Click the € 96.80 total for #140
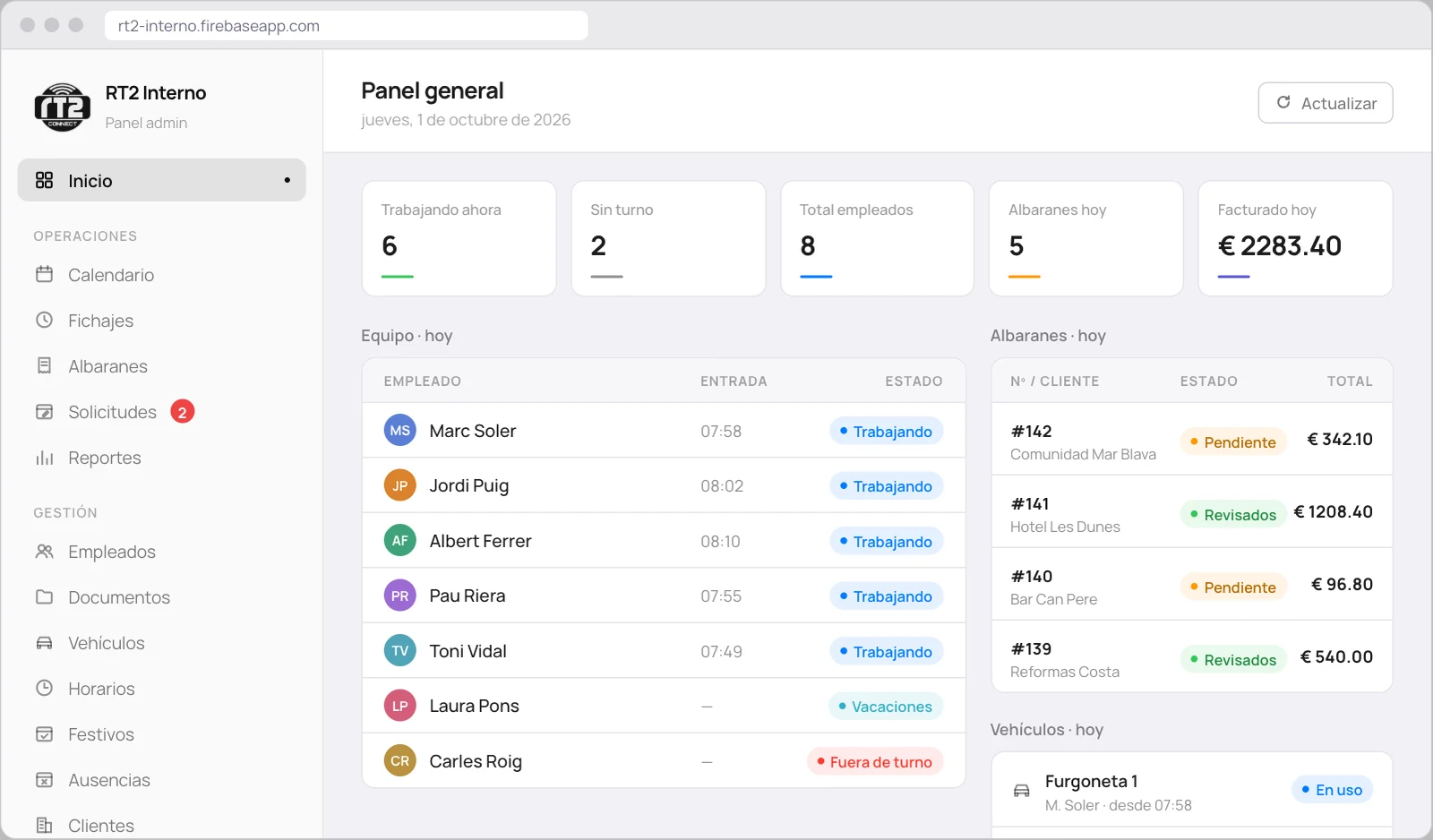 [x=1342, y=585]
